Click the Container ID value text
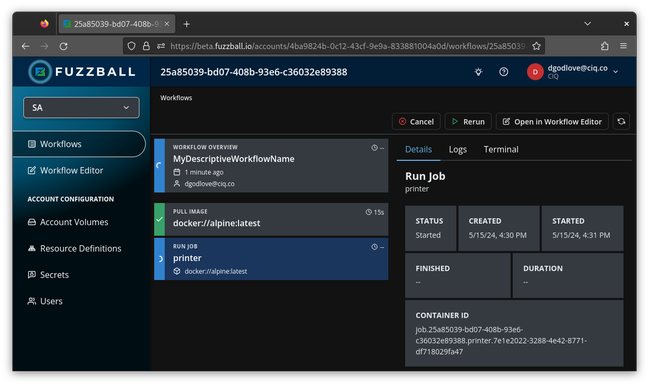The height and width of the screenshot is (386, 650). coord(501,341)
